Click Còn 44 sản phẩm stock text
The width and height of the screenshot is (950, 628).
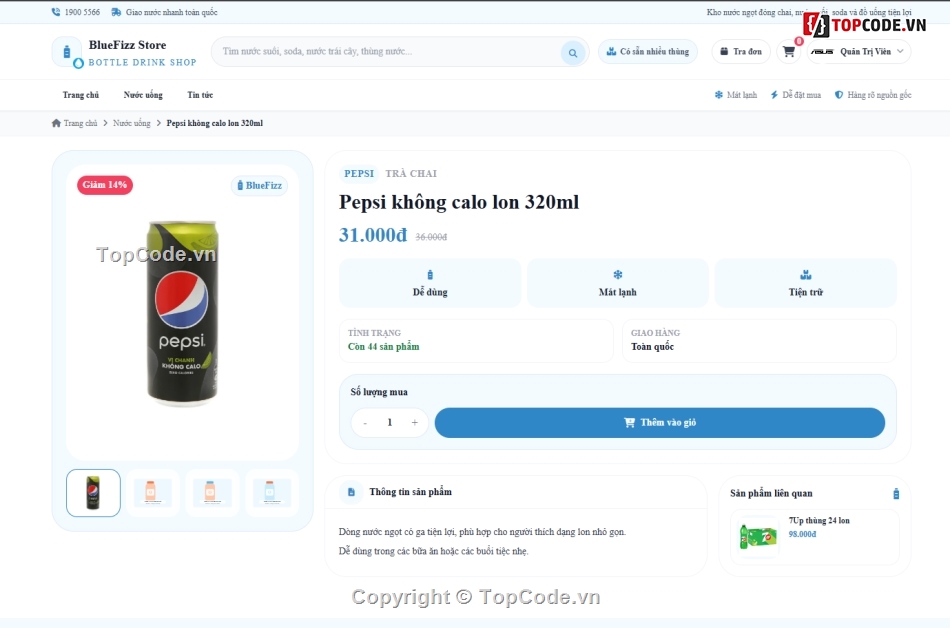384,346
